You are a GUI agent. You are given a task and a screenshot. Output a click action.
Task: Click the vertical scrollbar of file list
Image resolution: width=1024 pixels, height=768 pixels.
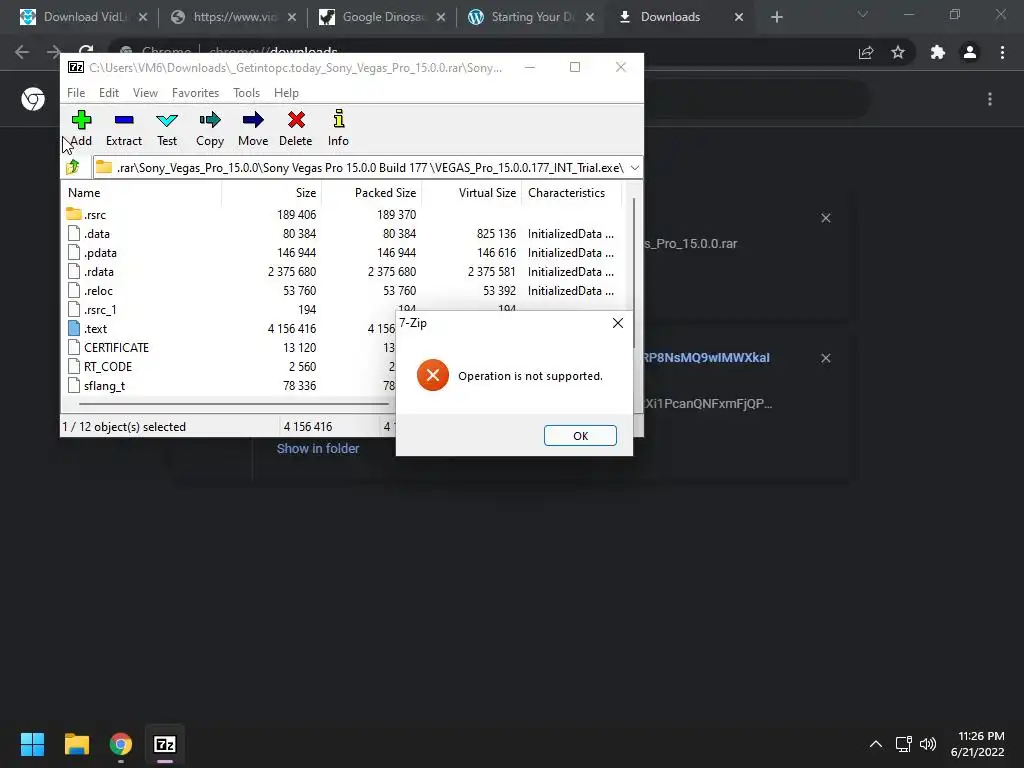632,272
